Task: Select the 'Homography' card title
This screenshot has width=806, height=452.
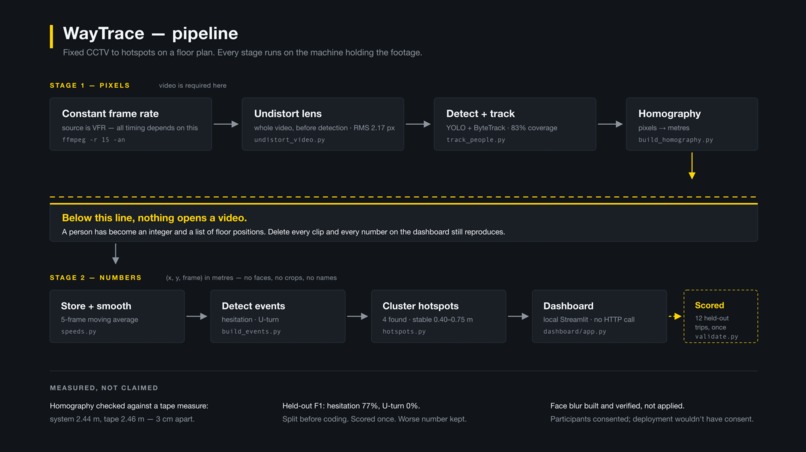Action: point(669,114)
